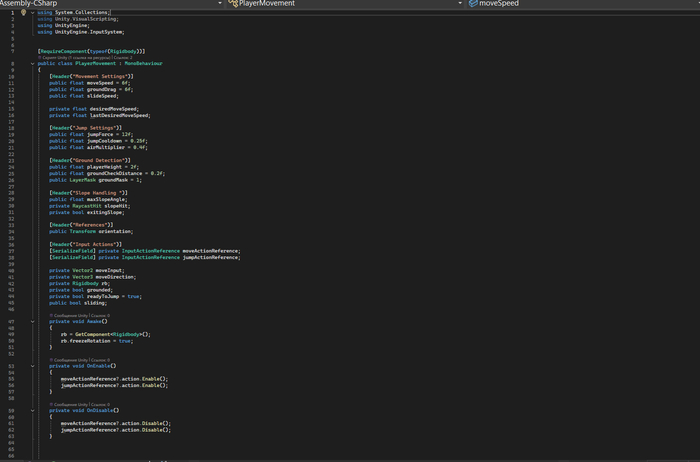Click the MonoBehaviour base class name
The width and height of the screenshot is (700, 462).
click(143, 63)
